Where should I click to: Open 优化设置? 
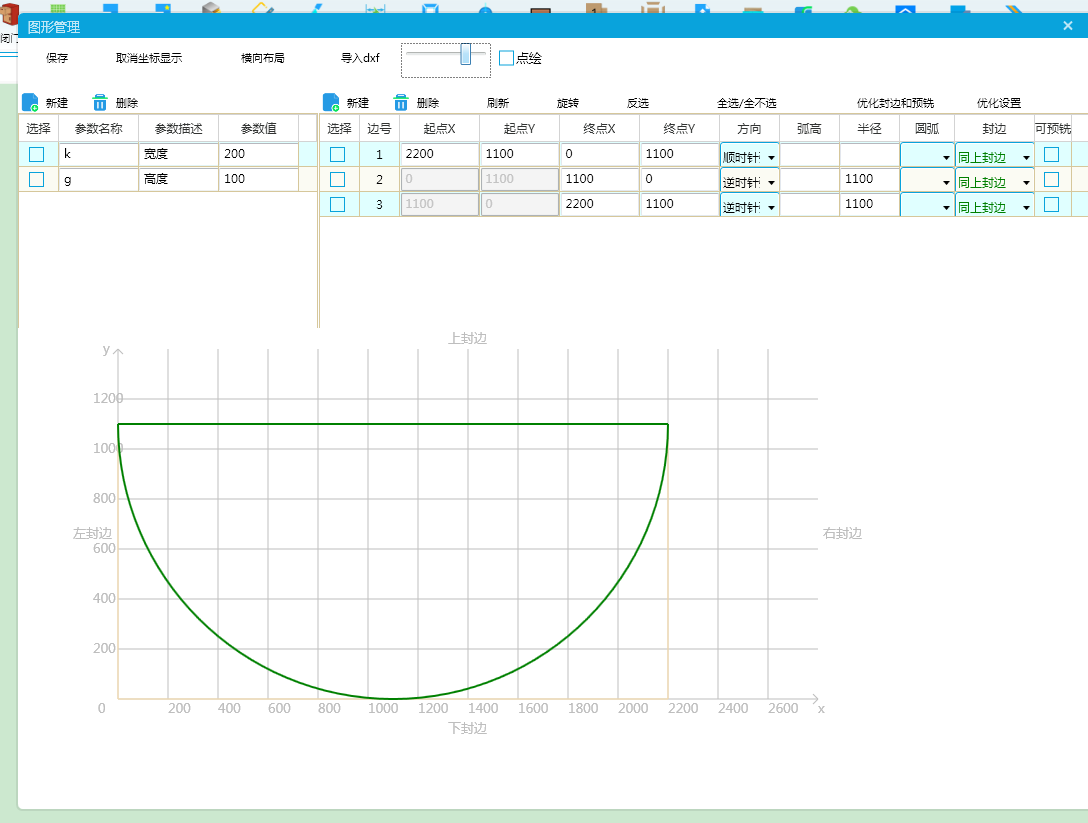click(999, 103)
